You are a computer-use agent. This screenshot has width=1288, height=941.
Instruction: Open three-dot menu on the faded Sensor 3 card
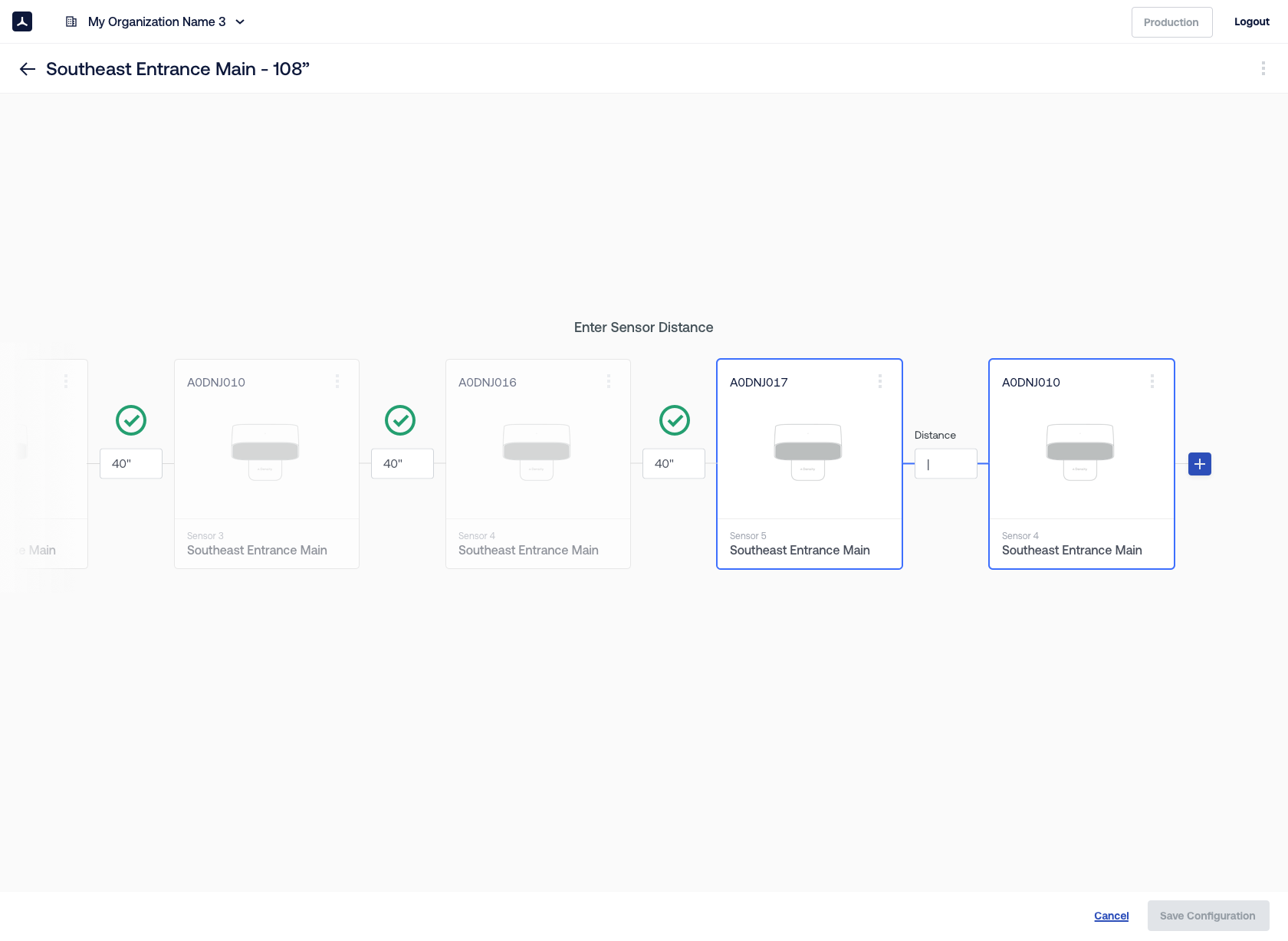(337, 381)
